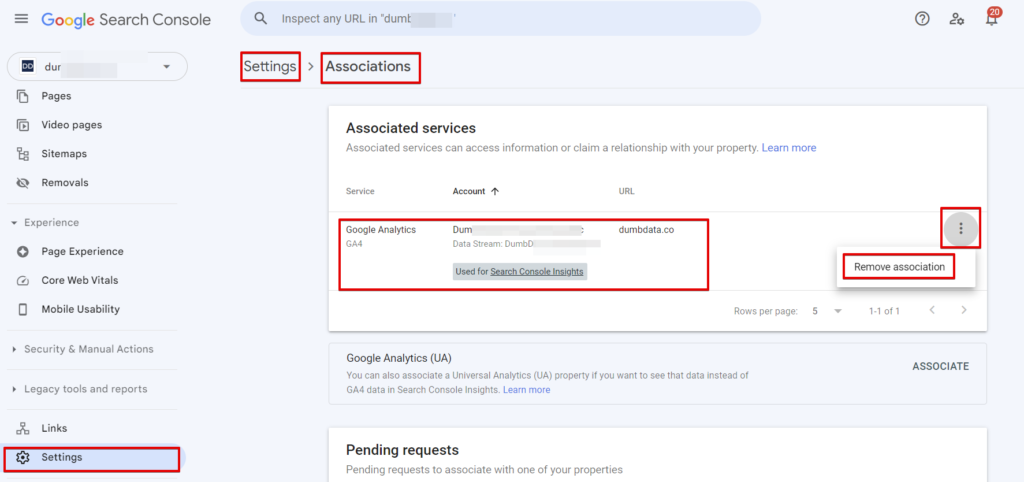The width and height of the screenshot is (1024, 482).
Task: Click the ASSOCIATE button for Google Analytics (UA)
Action: [x=940, y=366]
